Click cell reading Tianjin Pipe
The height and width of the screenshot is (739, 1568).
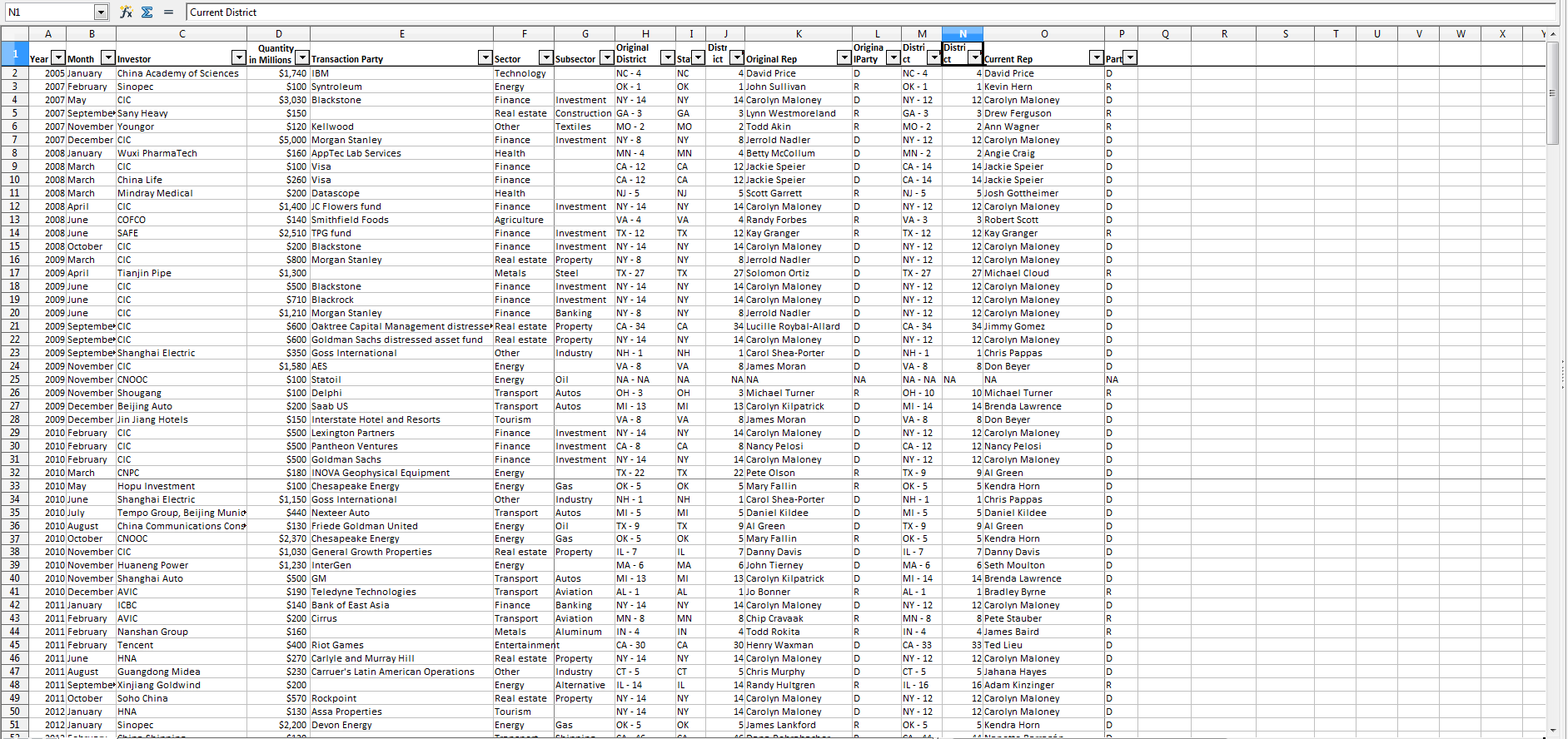click(182, 273)
